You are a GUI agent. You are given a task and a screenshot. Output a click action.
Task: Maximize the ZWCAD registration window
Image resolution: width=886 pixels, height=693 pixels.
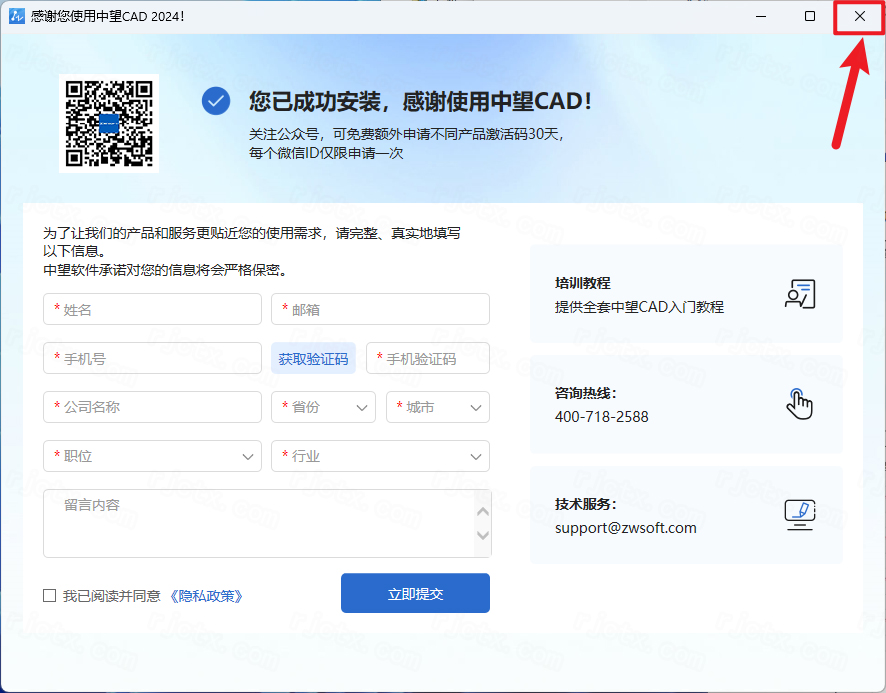click(x=810, y=17)
